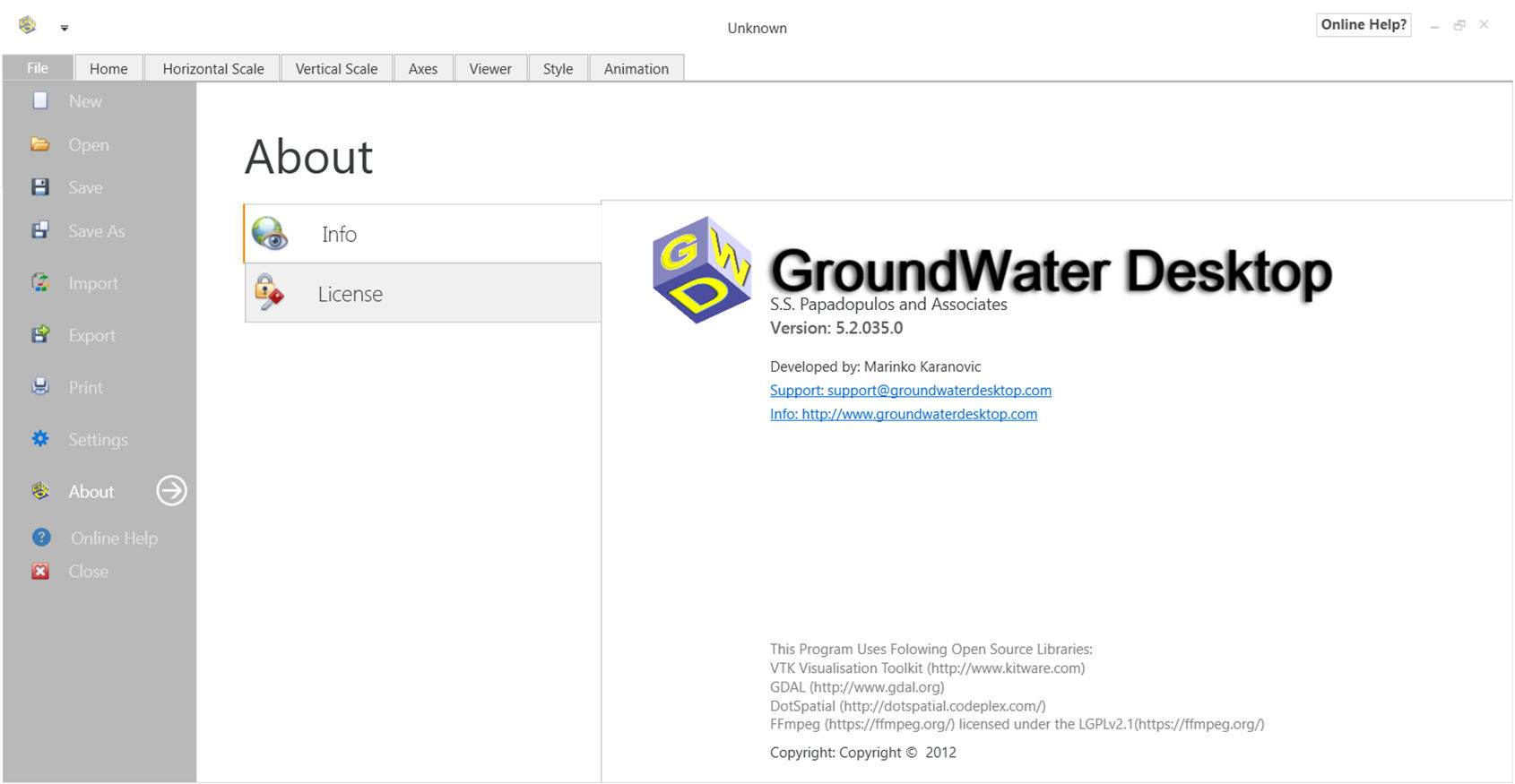Click the DotSpatial library line

pos(907,706)
